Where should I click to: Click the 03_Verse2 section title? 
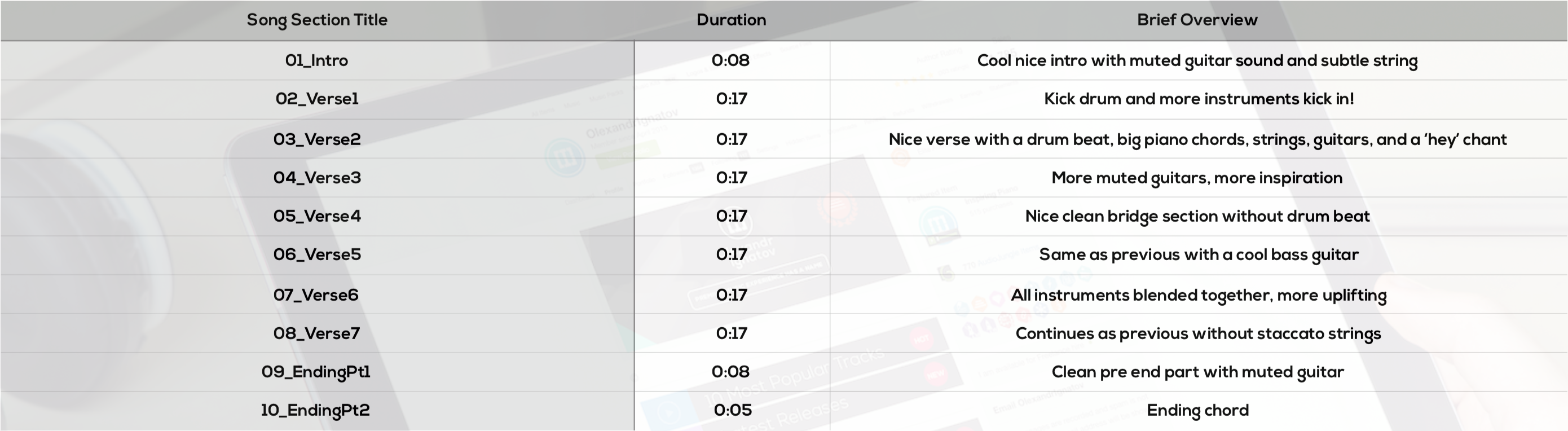[316, 139]
